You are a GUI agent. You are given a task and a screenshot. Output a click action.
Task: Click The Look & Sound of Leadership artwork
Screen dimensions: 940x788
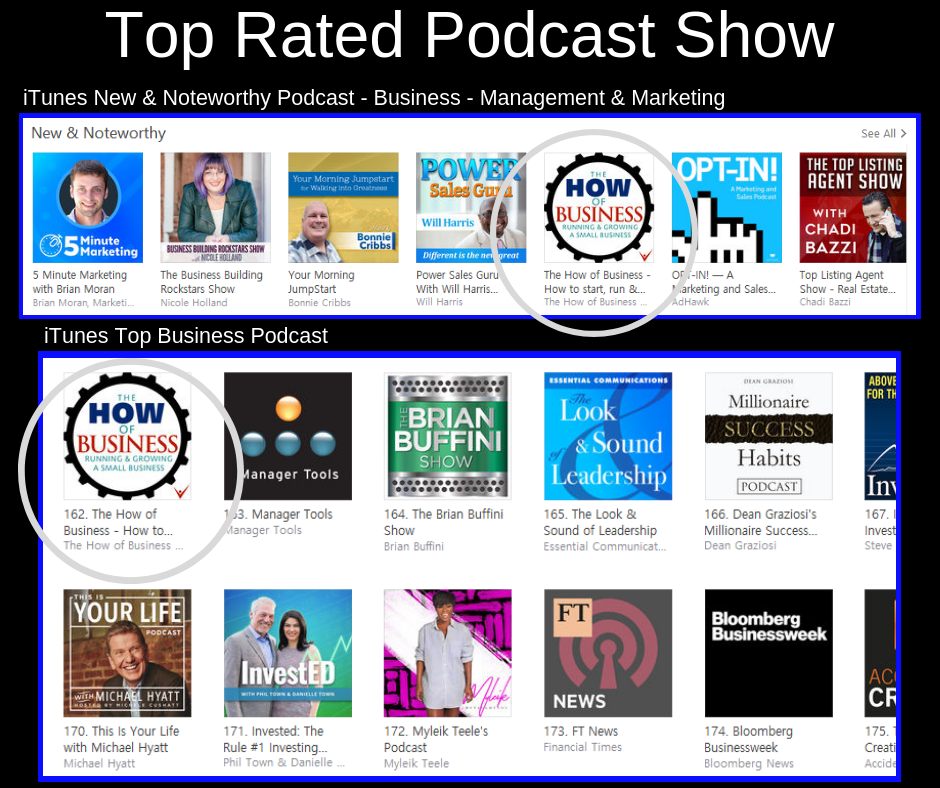[607, 436]
